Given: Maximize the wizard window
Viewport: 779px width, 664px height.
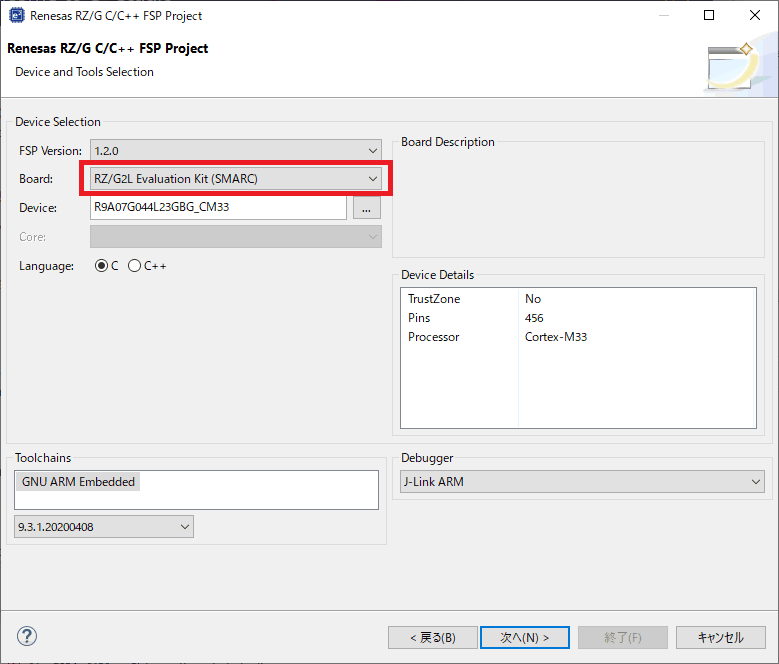Looking at the screenshot, I should pos(709,15).
